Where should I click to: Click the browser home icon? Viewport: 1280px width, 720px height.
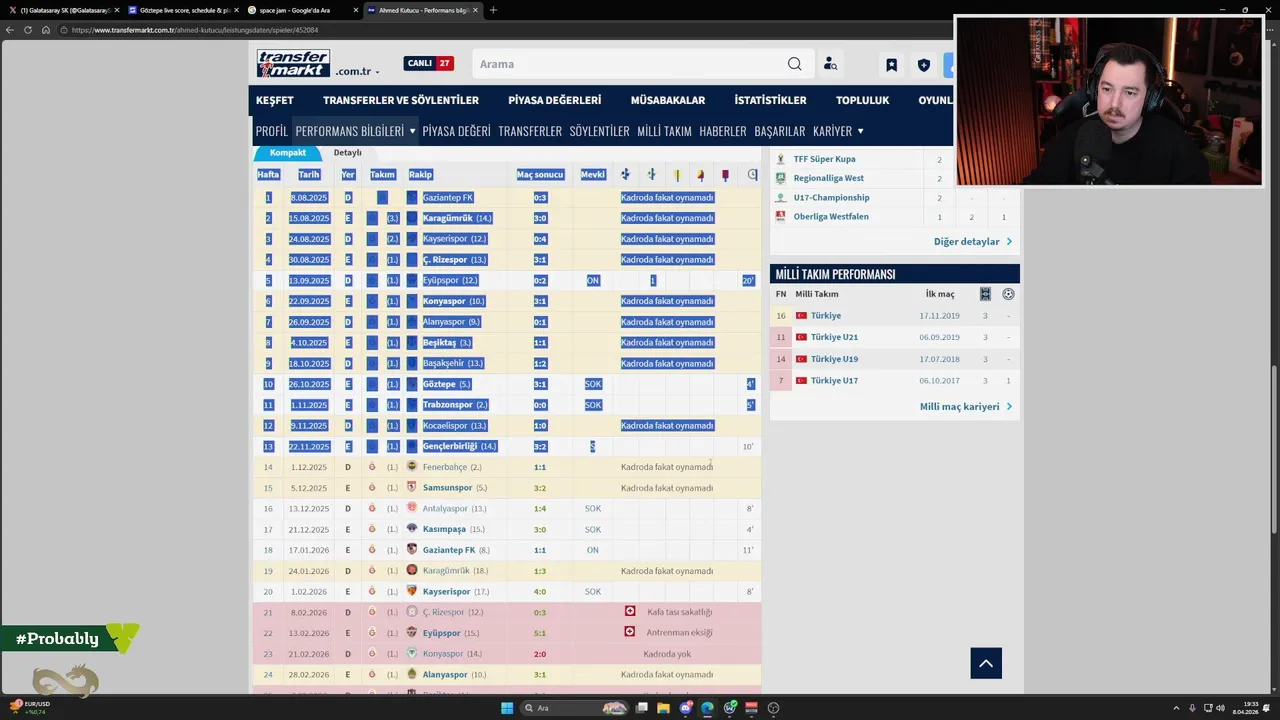point(45,30)
